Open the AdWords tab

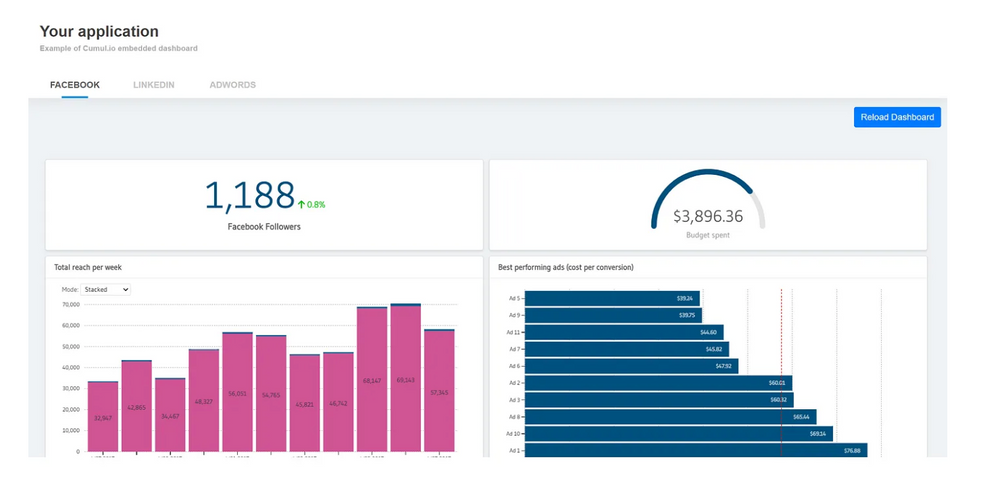(232, 85)
